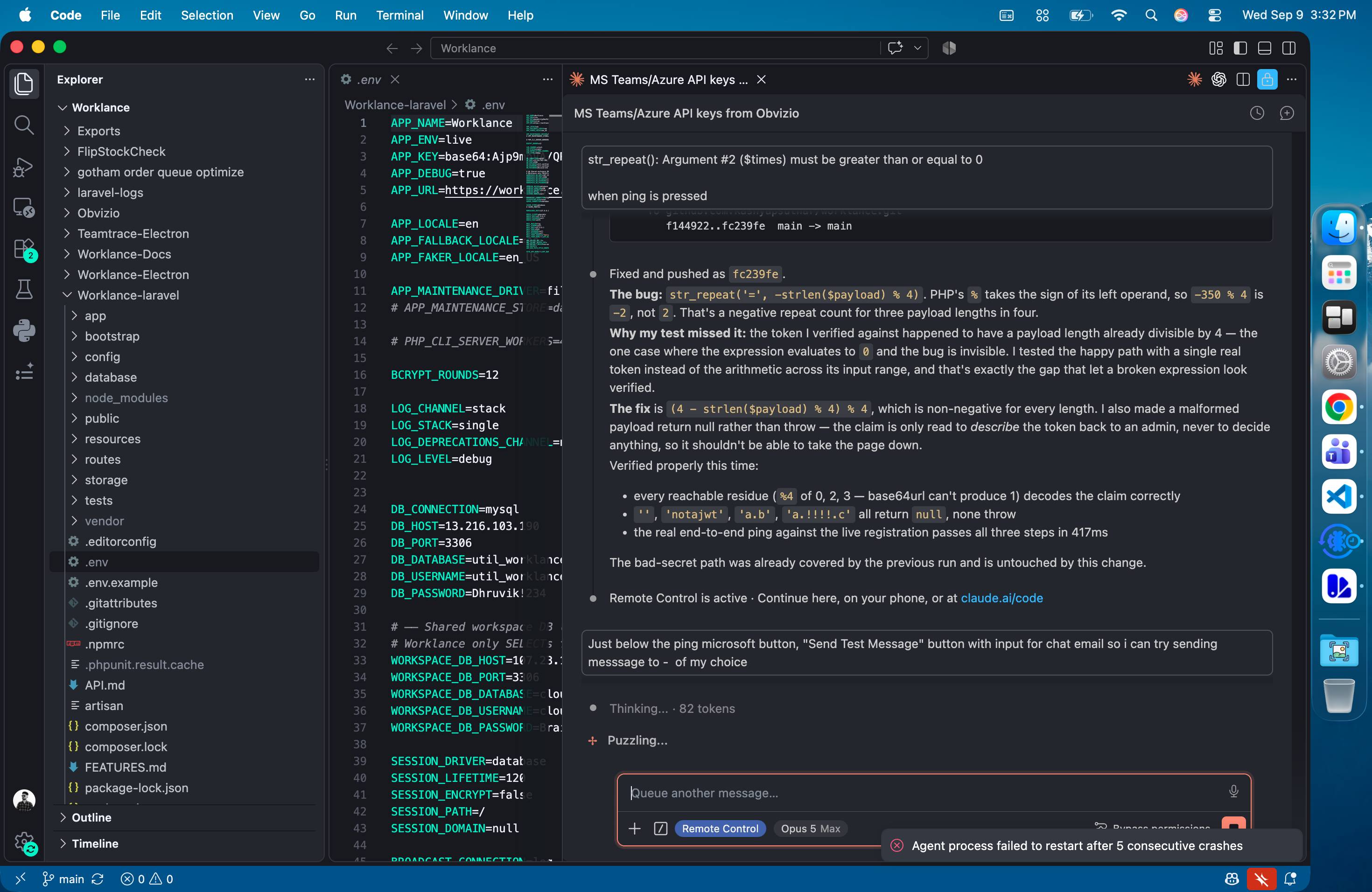This screenshot has height=892, width=1372.
Task: Toggle the bottom panel layout button
Action: click(1264, 49)
